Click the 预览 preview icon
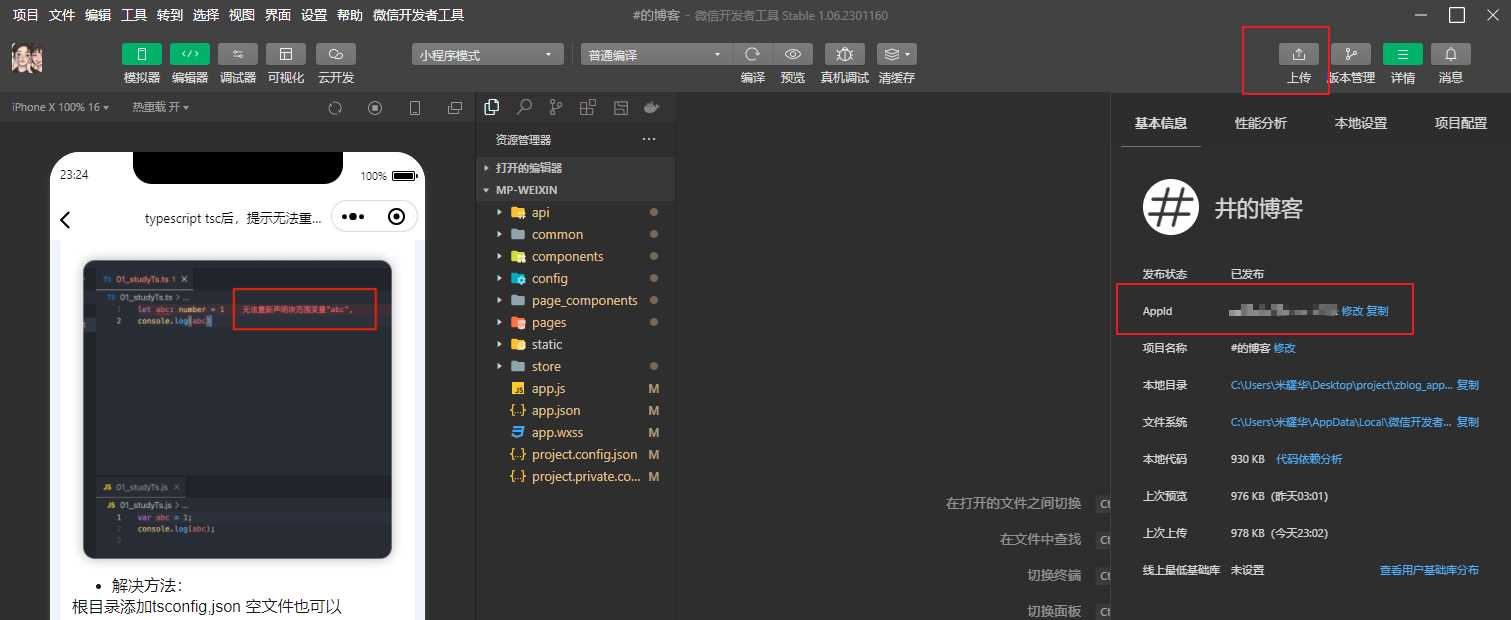 [x=793, y=54]
